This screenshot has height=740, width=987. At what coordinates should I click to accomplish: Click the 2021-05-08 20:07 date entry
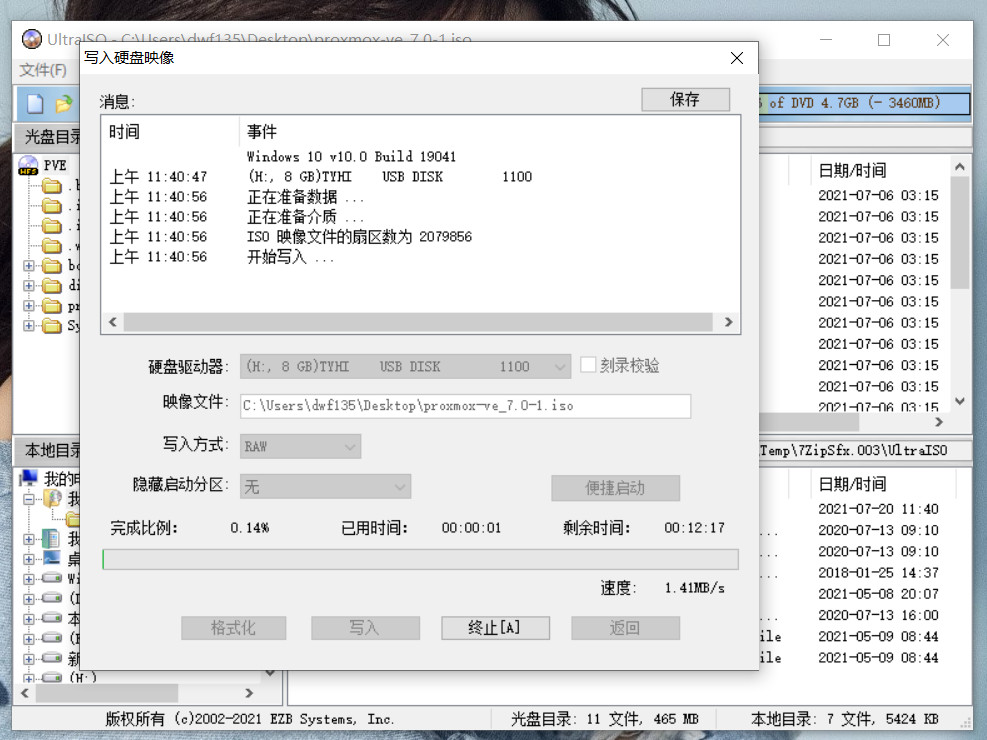click(x=878, y=594)
